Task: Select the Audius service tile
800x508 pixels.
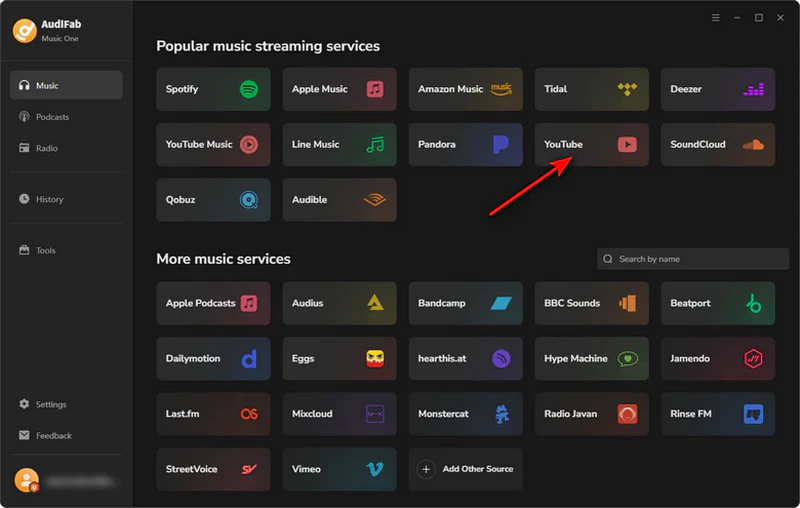Action: pyautogui.click(x=339, y=303)
